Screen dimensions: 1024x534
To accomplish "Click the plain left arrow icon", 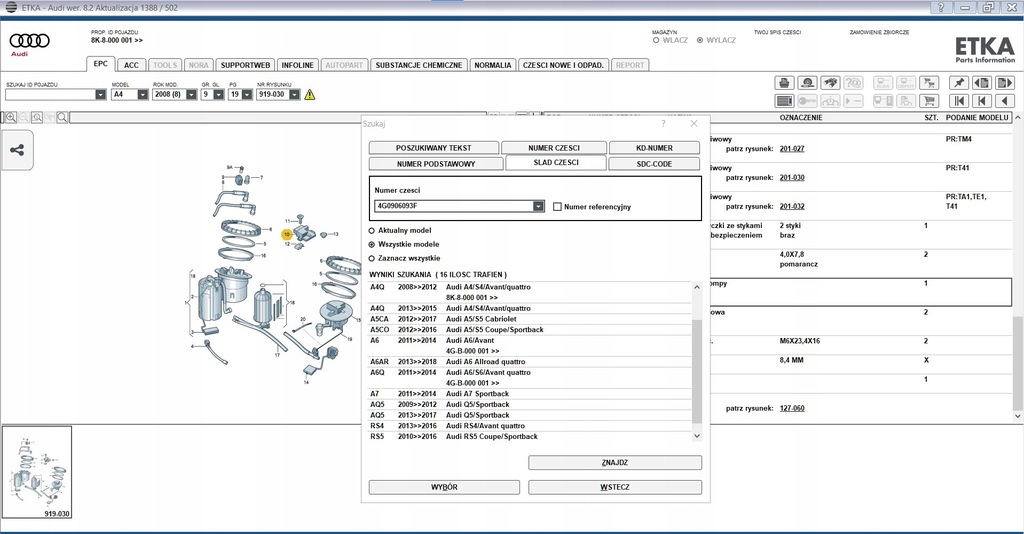I will pyautogui.click(x=1004, y=101).
